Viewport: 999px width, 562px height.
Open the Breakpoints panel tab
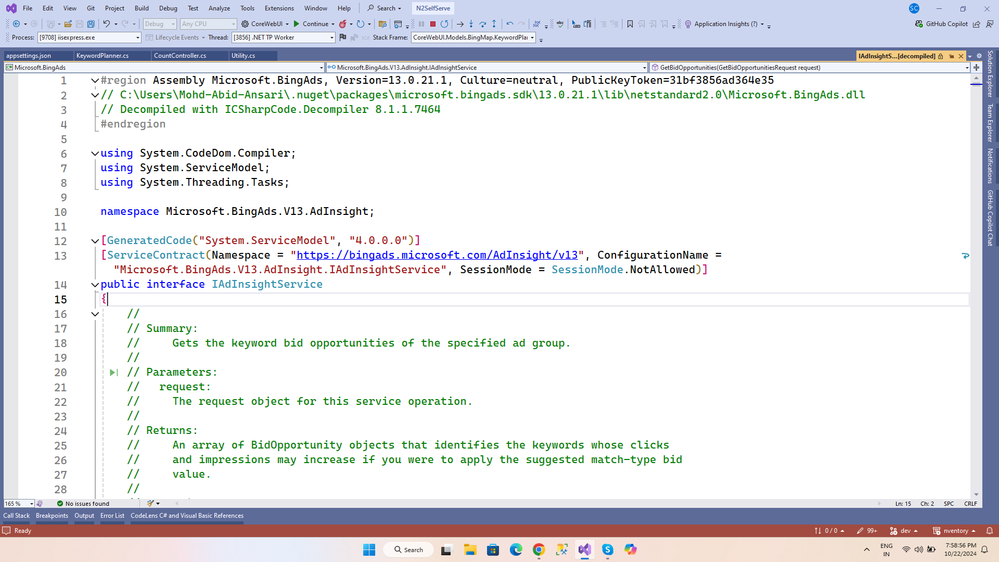52,516
